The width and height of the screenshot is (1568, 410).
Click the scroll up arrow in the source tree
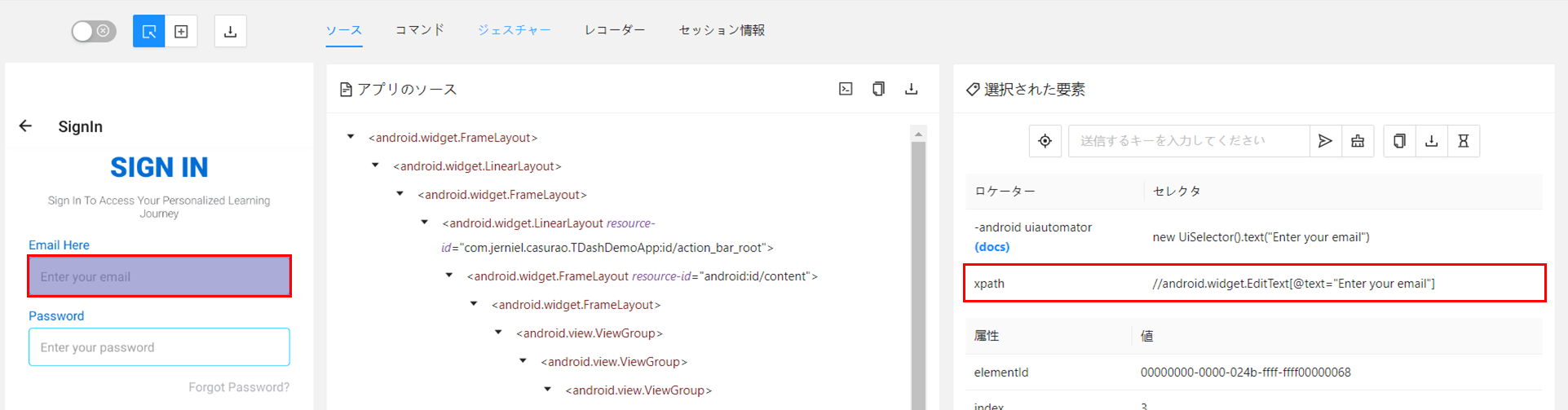[x=918, y=134]
